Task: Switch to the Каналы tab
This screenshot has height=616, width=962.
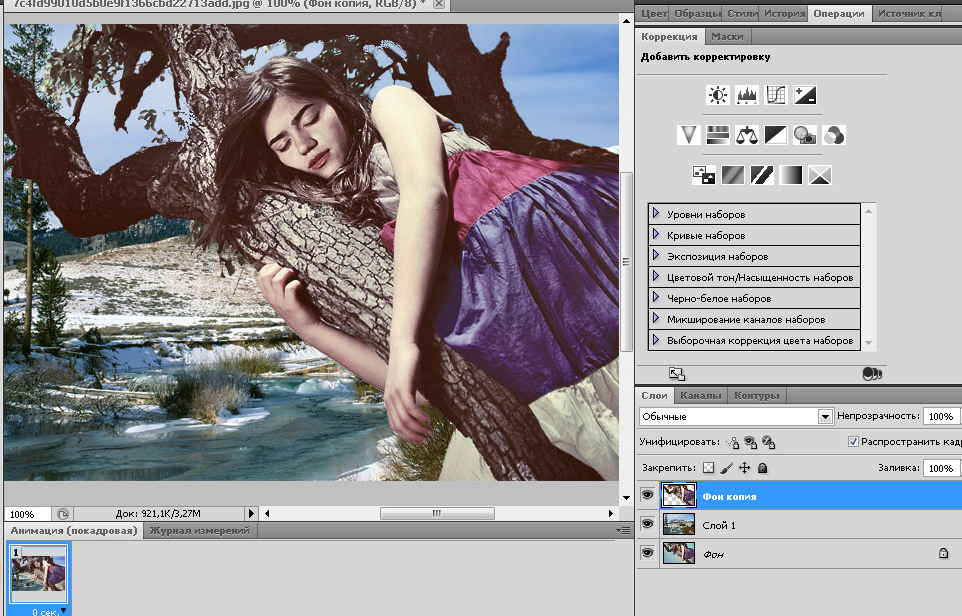Action: tap(700, 396)
